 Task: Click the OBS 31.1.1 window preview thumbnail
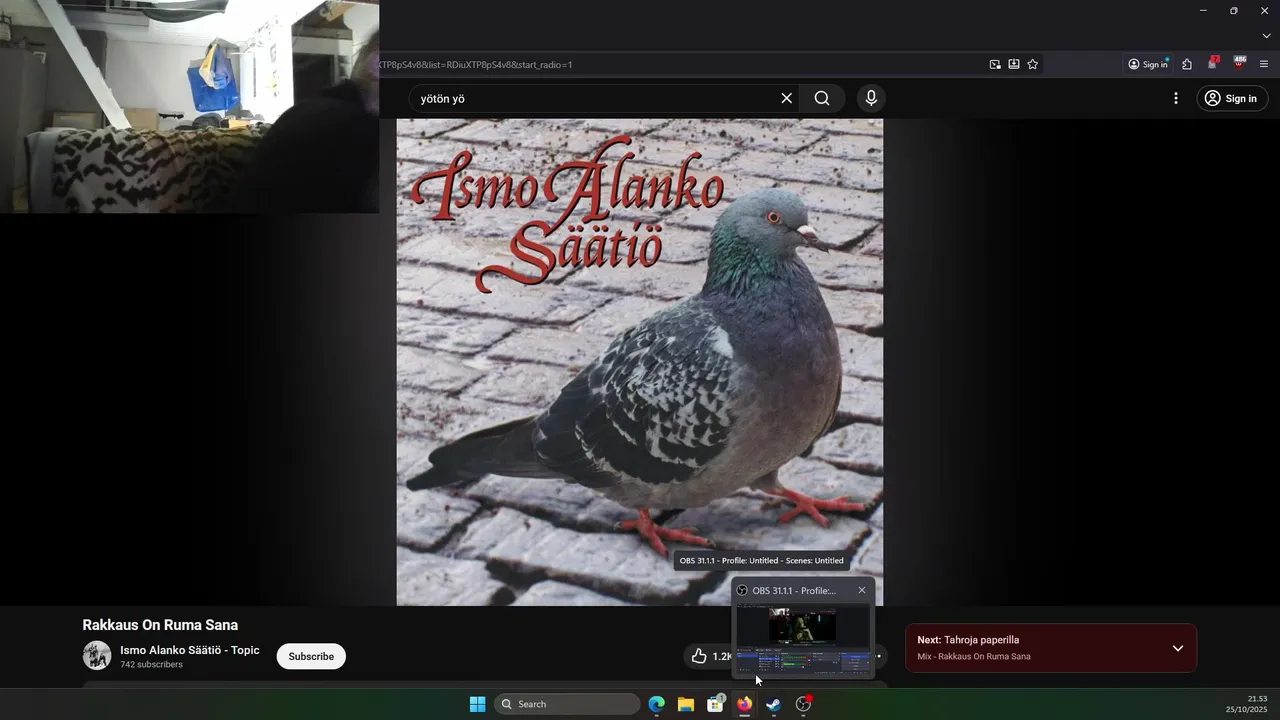pyautogui.click(x=803, y=640)
